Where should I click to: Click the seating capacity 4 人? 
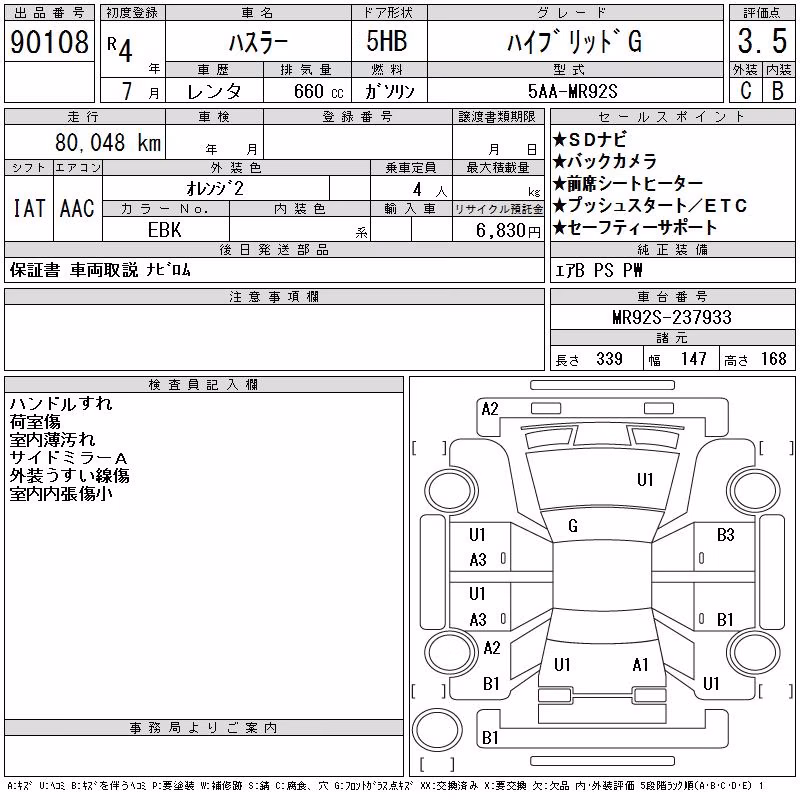tap(430, 190)
